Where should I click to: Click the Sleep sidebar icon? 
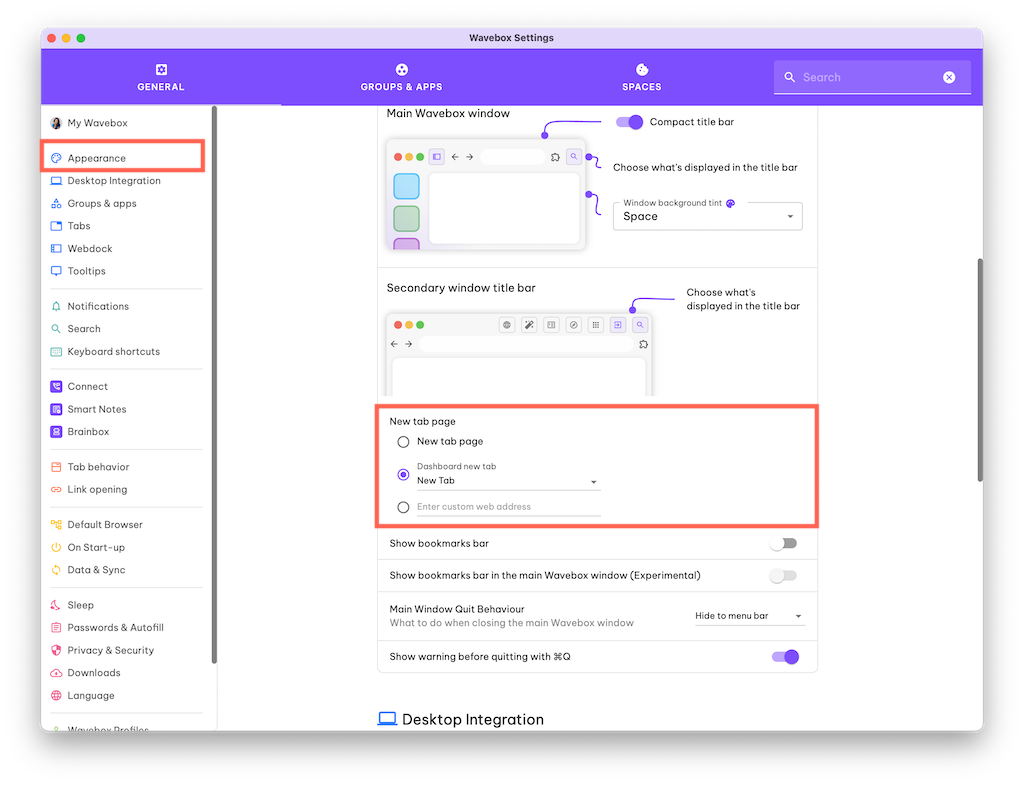[x=56, y=605]
